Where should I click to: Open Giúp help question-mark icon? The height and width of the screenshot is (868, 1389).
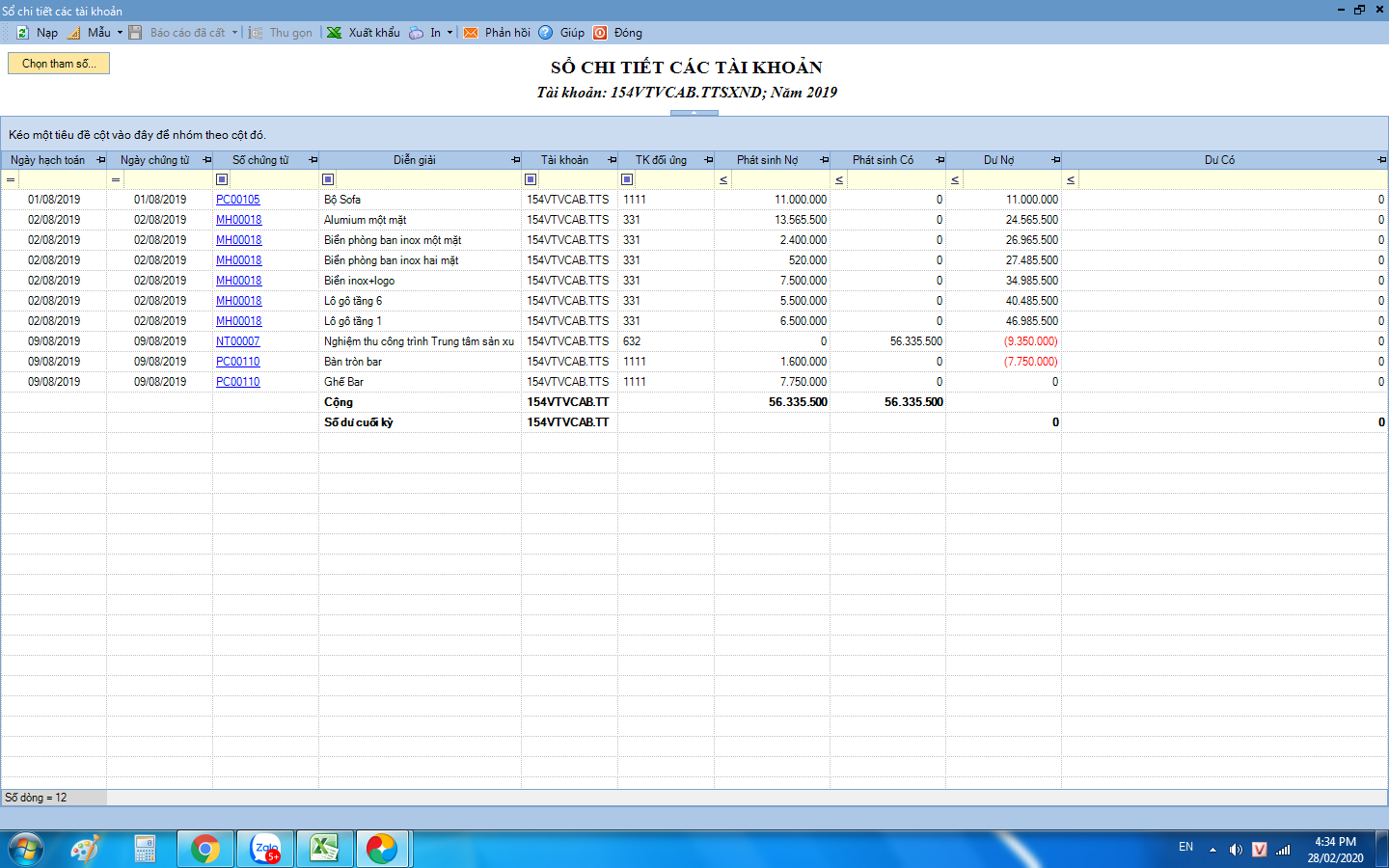[x=546, y=33]
